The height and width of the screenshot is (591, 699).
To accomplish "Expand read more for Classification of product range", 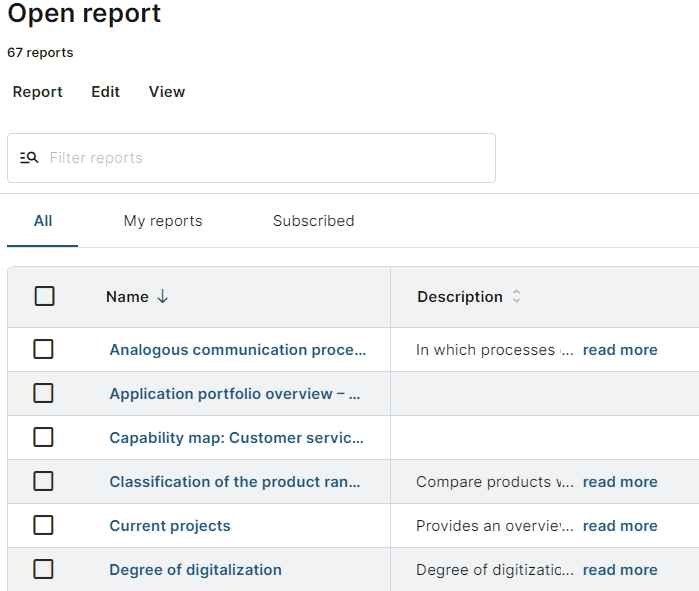I will [620, 482].
